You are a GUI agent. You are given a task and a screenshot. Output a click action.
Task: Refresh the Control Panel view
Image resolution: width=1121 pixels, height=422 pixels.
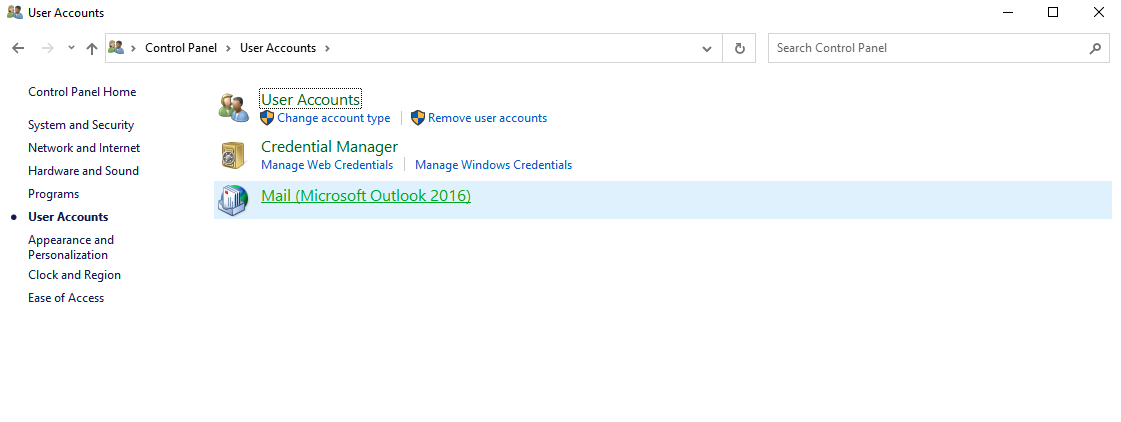point(740,48)
